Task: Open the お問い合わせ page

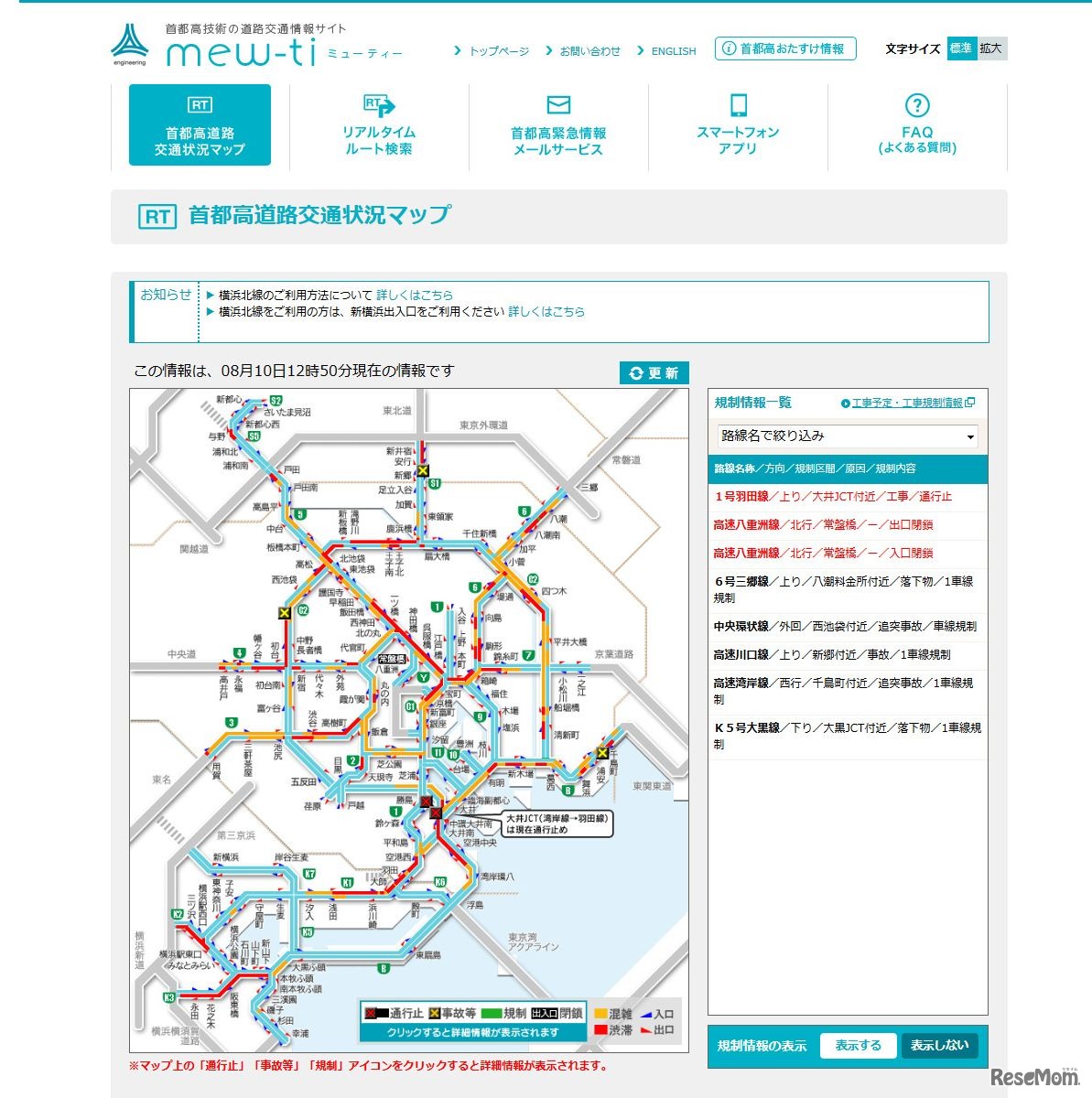Action: 589,51
